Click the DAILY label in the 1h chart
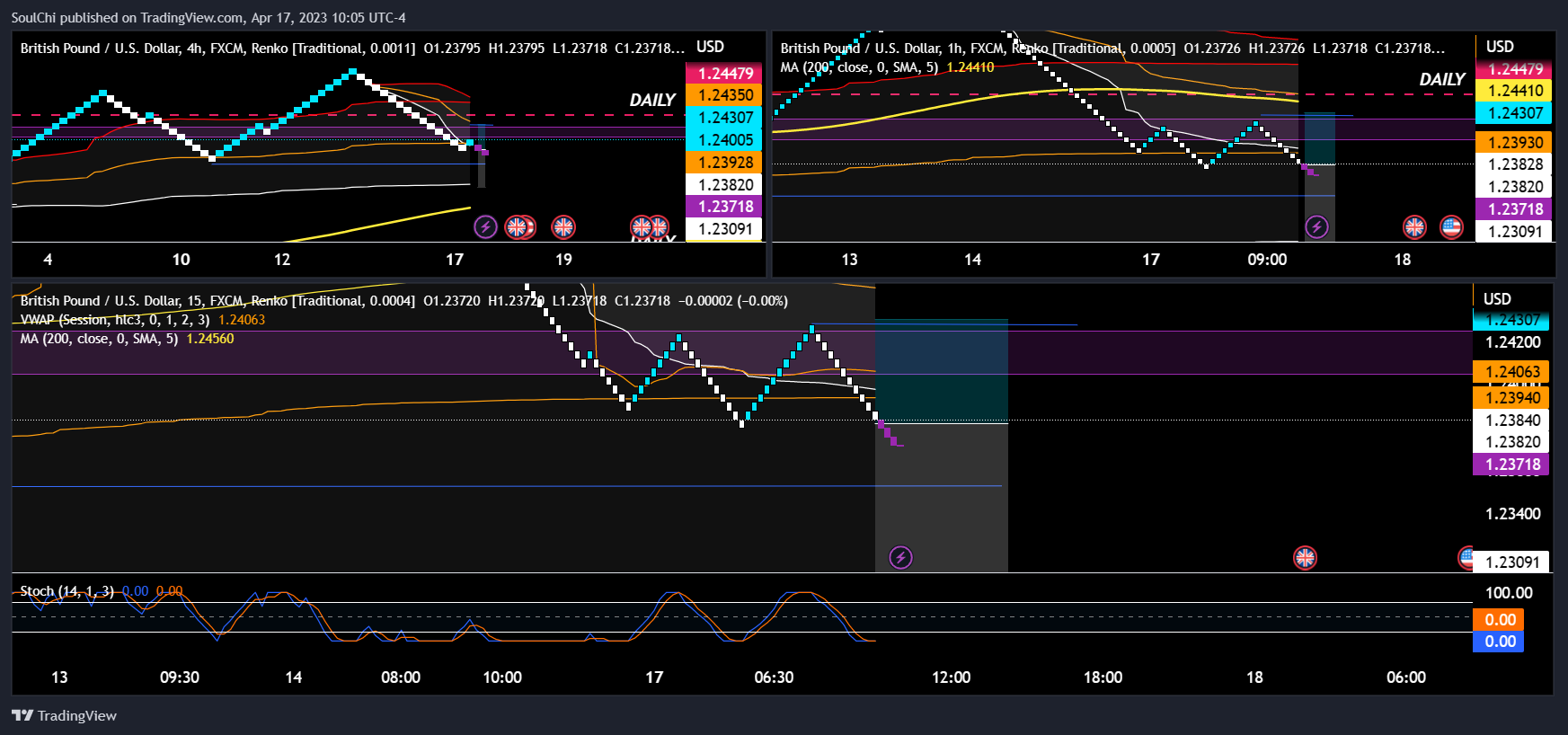The image size is (1568, 735). pos(1442,79)
